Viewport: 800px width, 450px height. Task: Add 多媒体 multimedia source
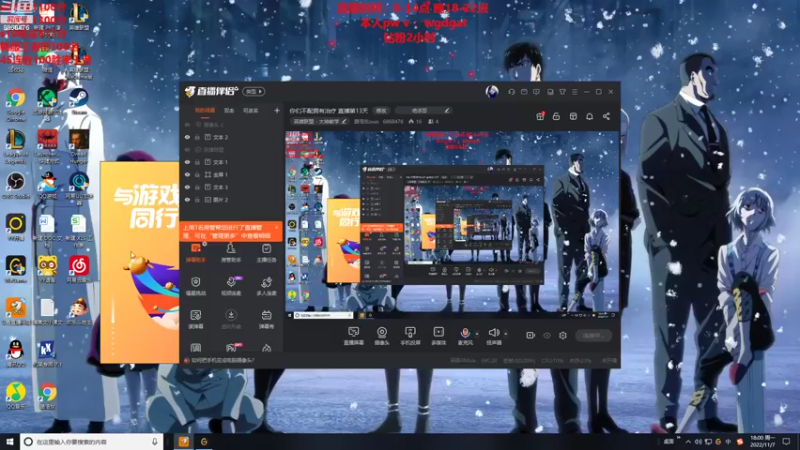(439, 336)
